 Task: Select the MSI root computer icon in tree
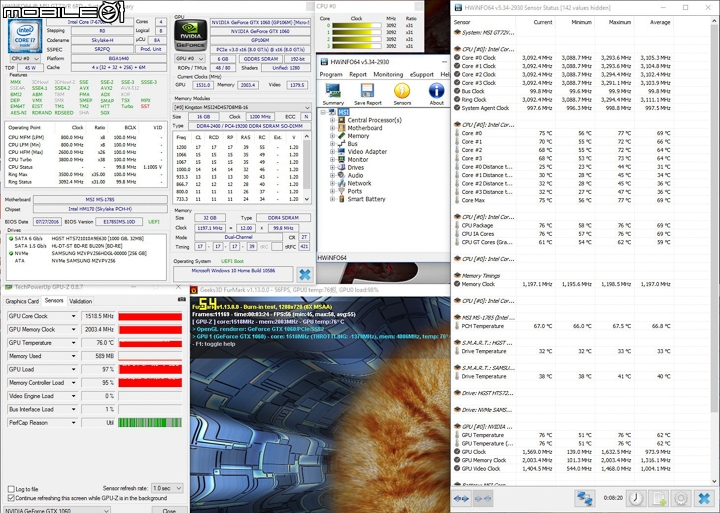click(x=332, y=112)
